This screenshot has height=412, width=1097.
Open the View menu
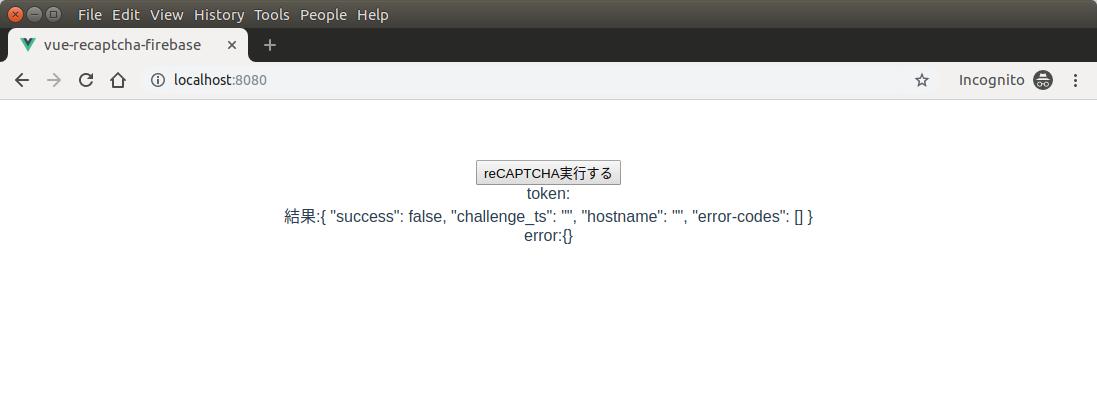(167, 15)
